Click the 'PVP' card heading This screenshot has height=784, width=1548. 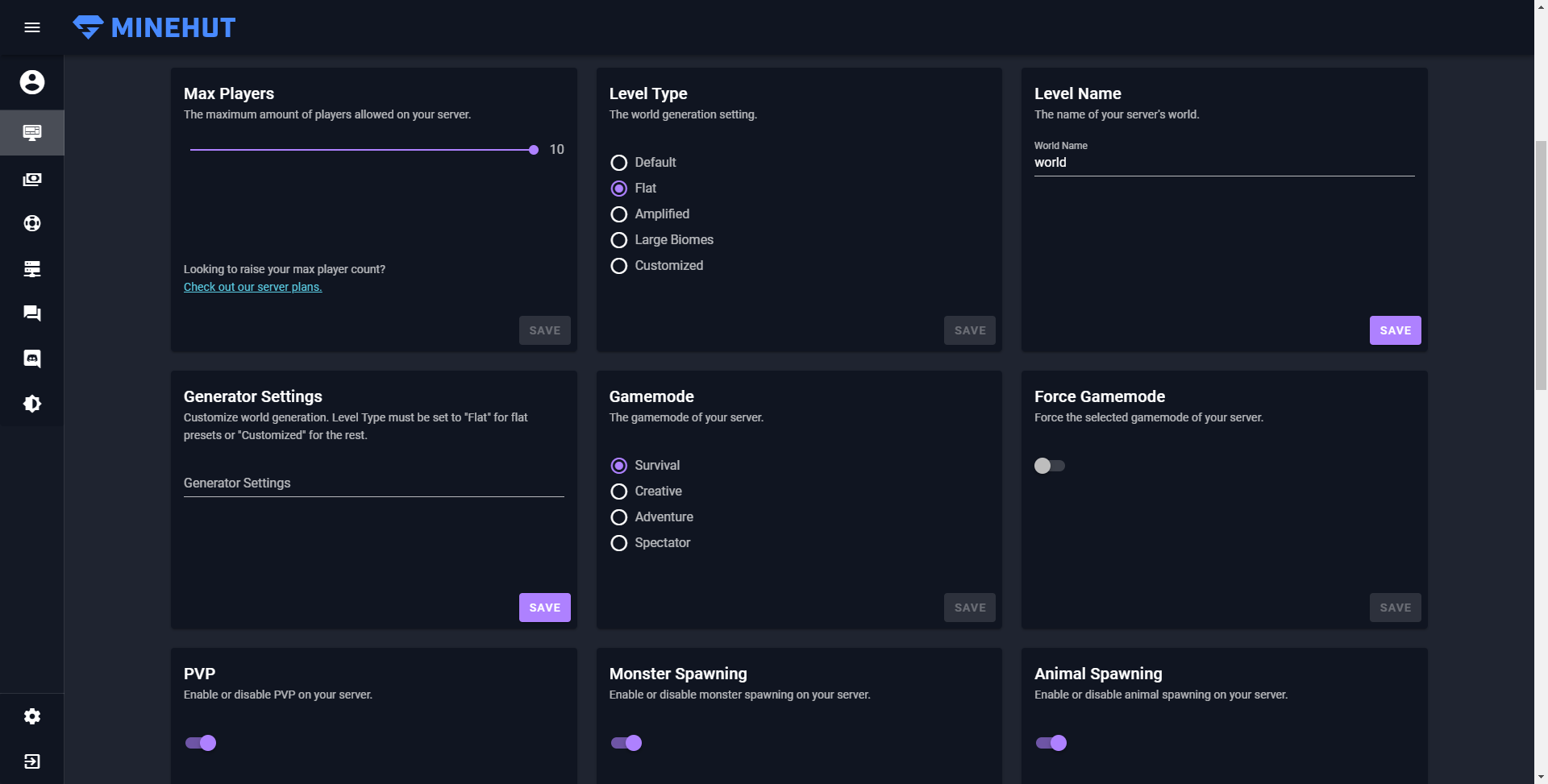pos(199,674)
